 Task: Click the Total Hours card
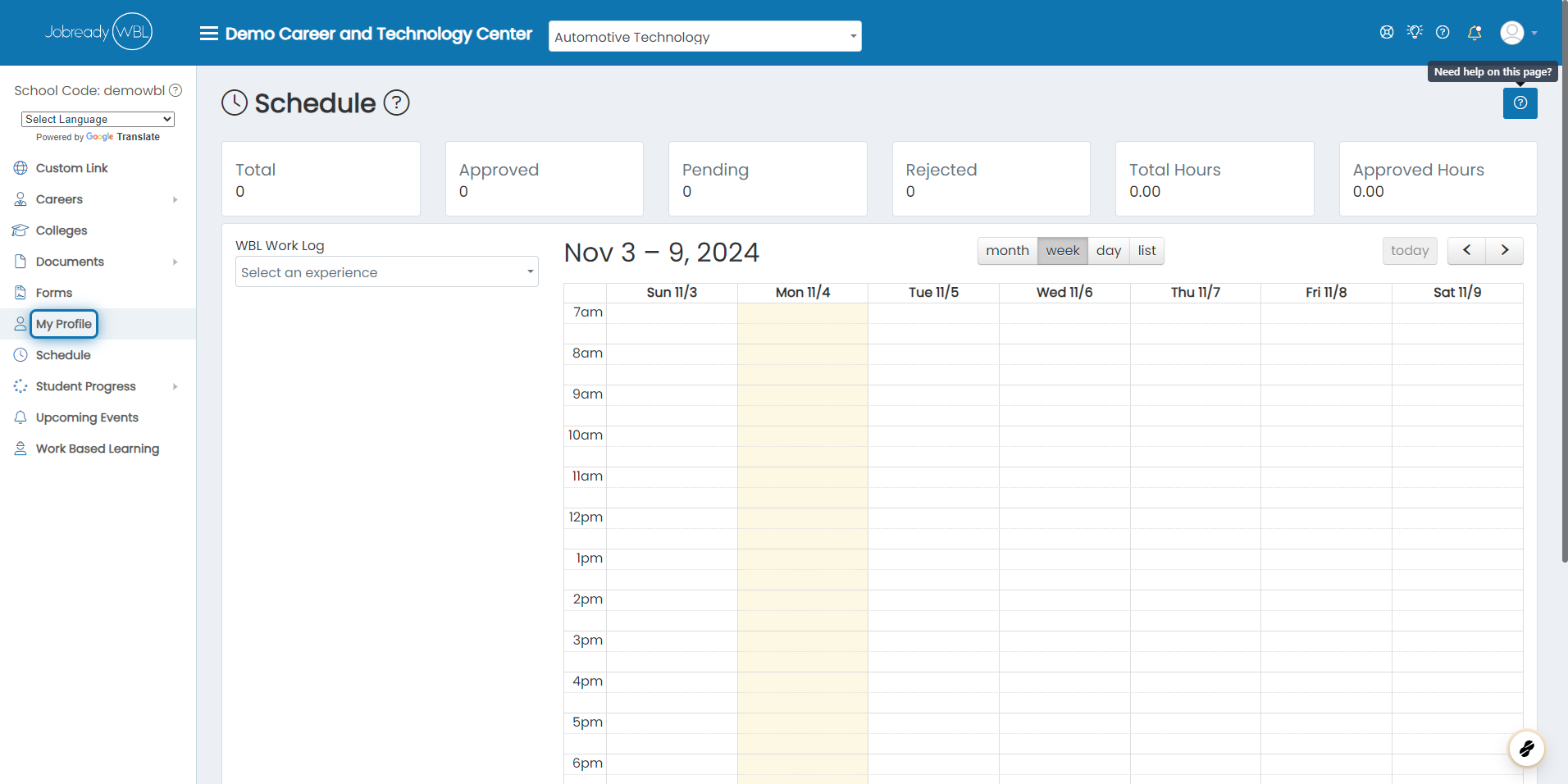click(1215, 179)
